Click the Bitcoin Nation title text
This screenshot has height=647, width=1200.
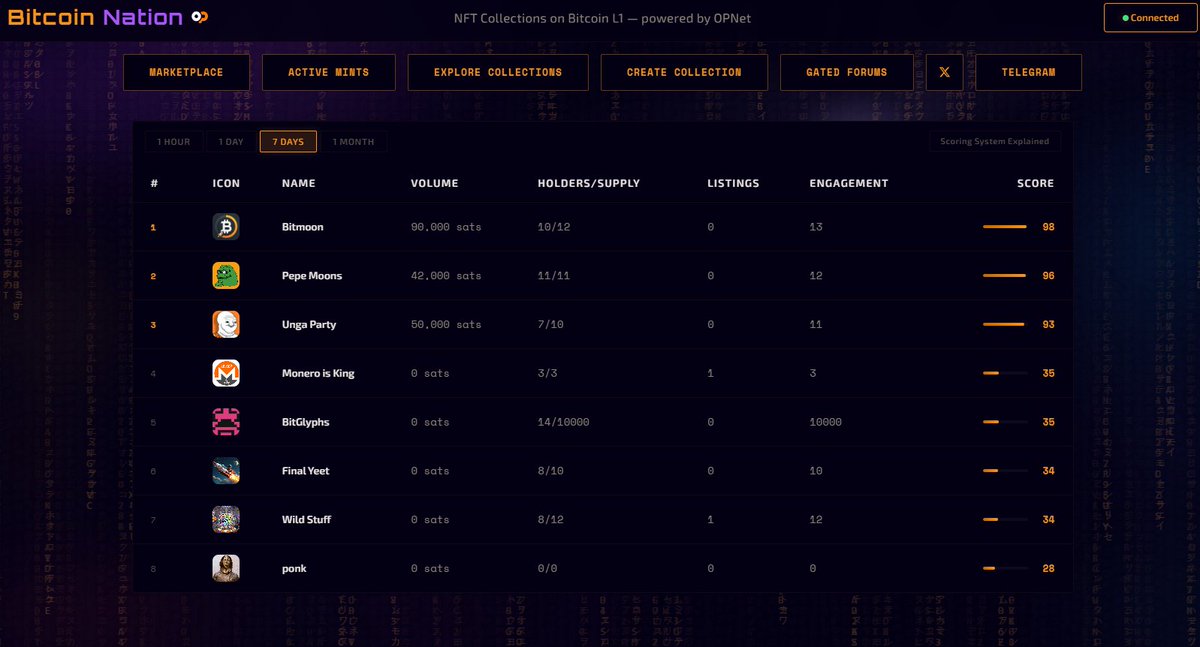coord(95,17)
